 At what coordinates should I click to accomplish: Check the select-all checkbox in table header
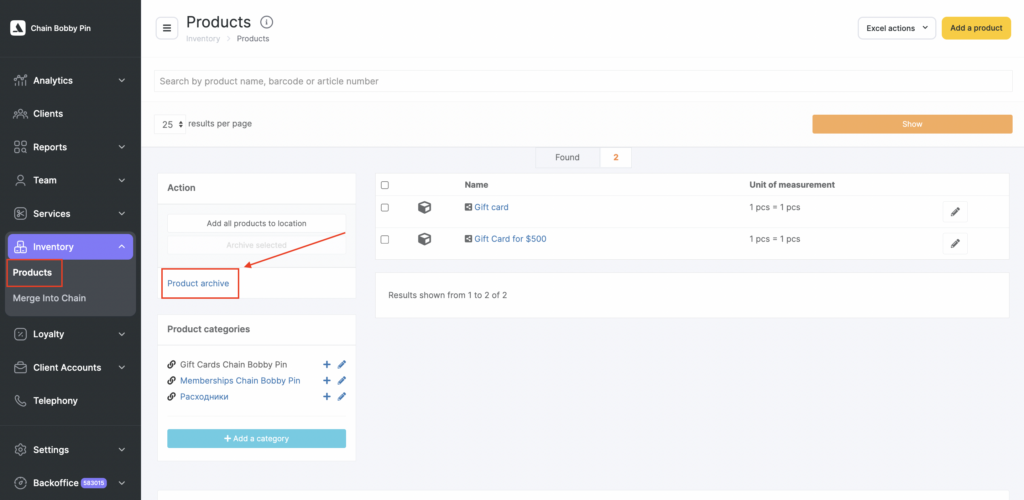[x=385, y=185]
